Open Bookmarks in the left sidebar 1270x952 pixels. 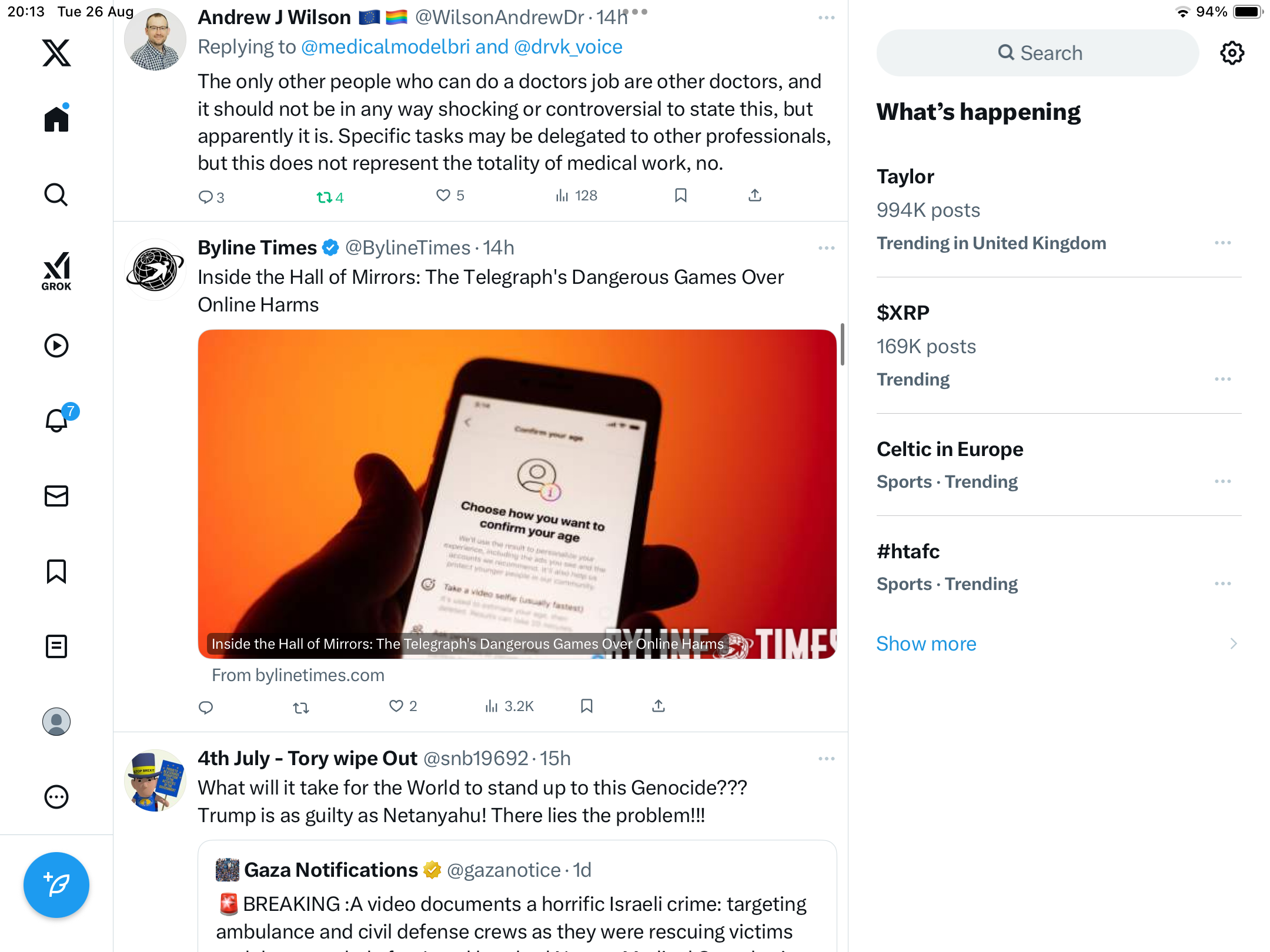click(56, 571)
